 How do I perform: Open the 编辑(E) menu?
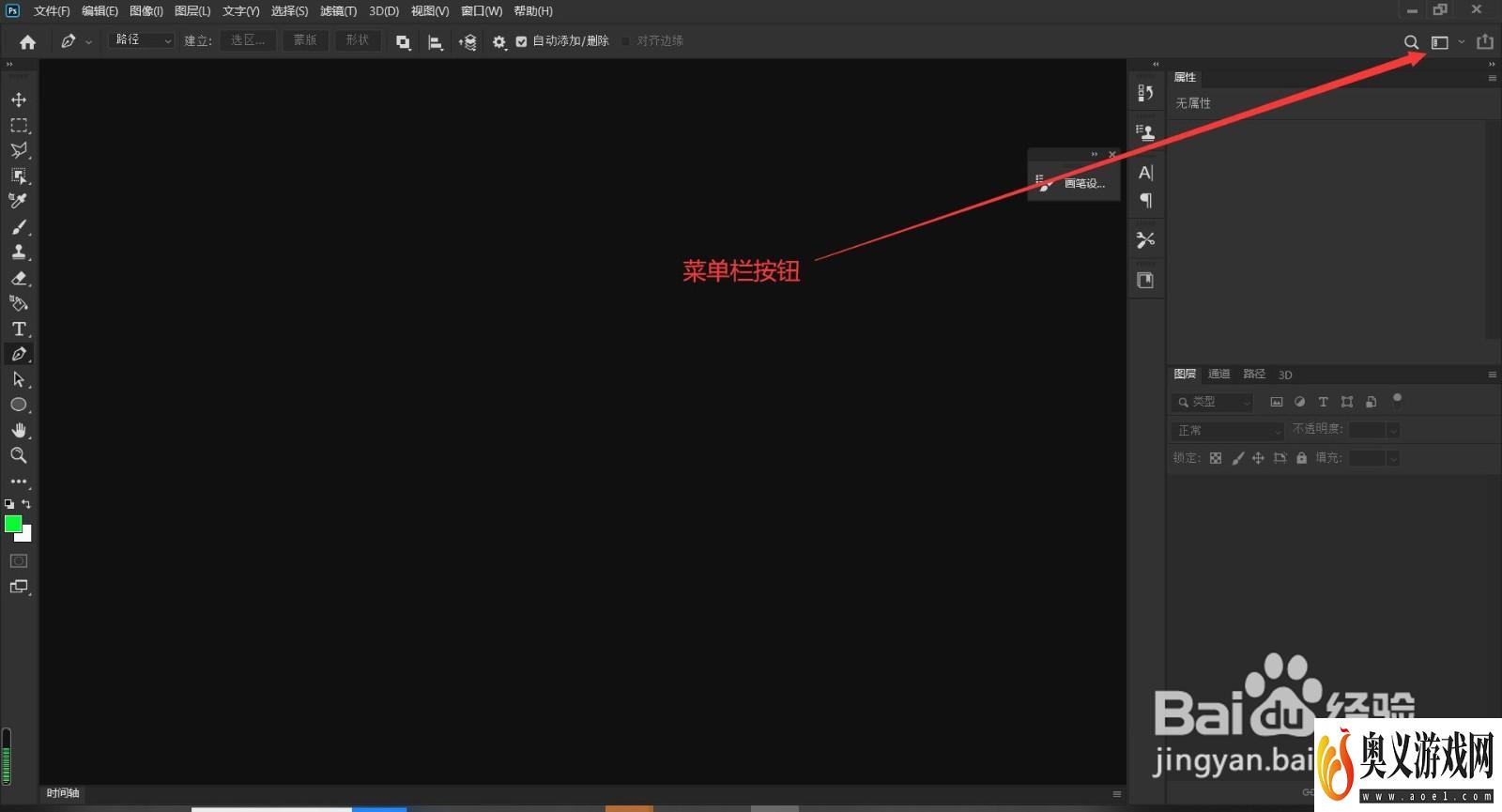pos(100,11)
